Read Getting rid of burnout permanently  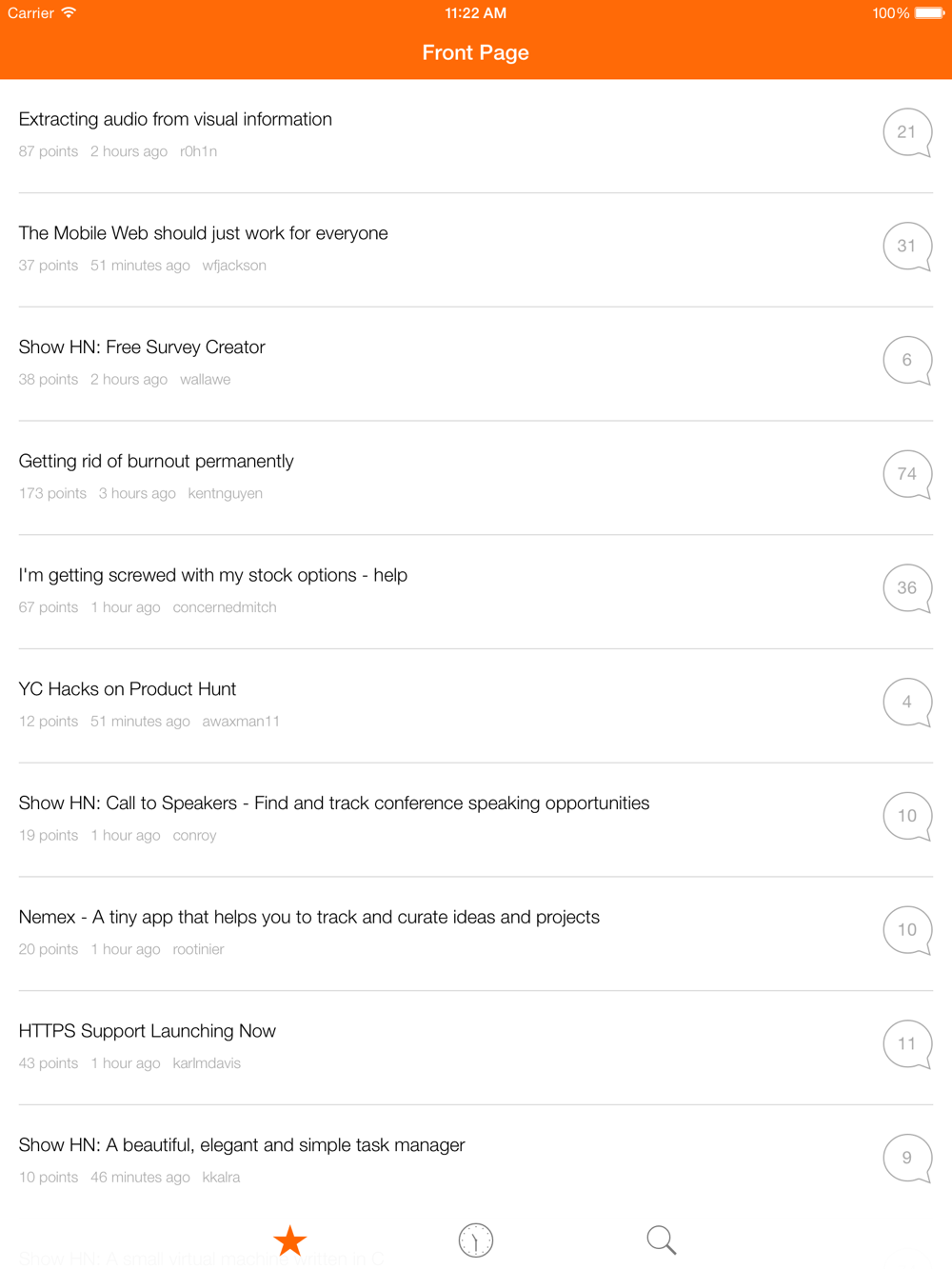tap(156, 461)
